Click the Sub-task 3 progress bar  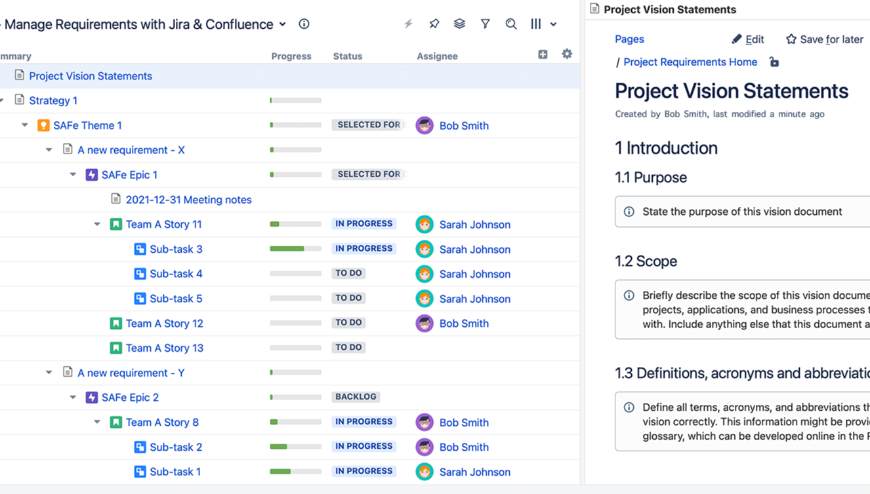tap(295, 249)
